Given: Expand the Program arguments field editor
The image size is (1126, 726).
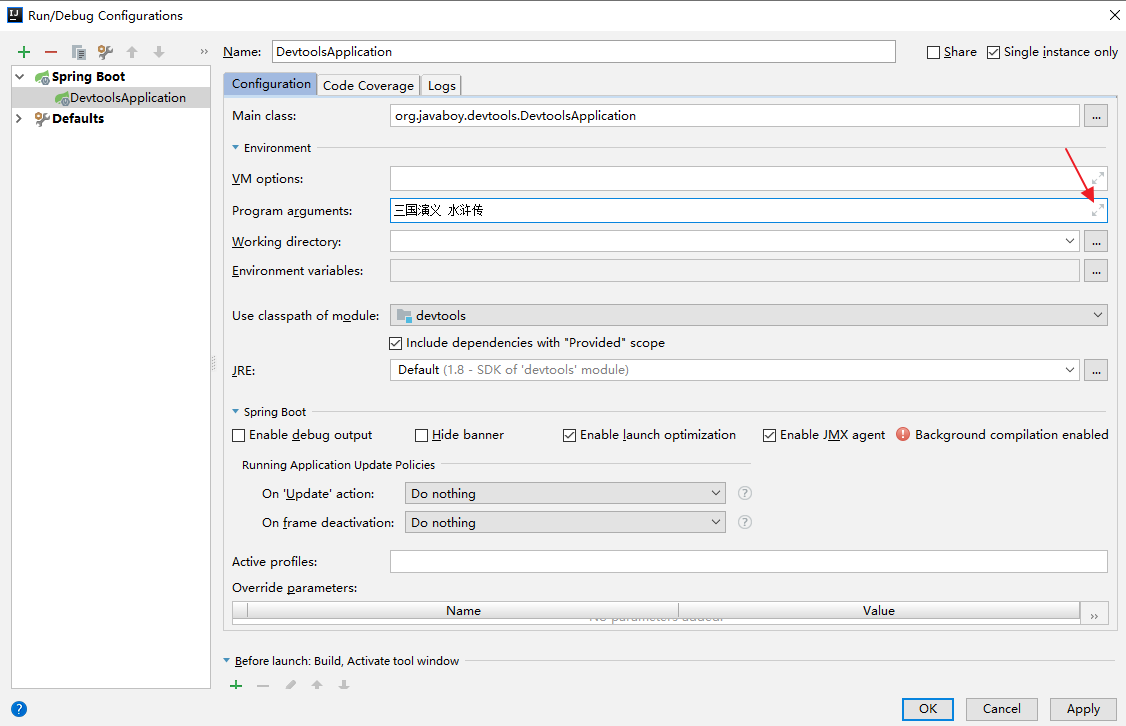Looking at the screenshot, I should [x=1097, y=210].
